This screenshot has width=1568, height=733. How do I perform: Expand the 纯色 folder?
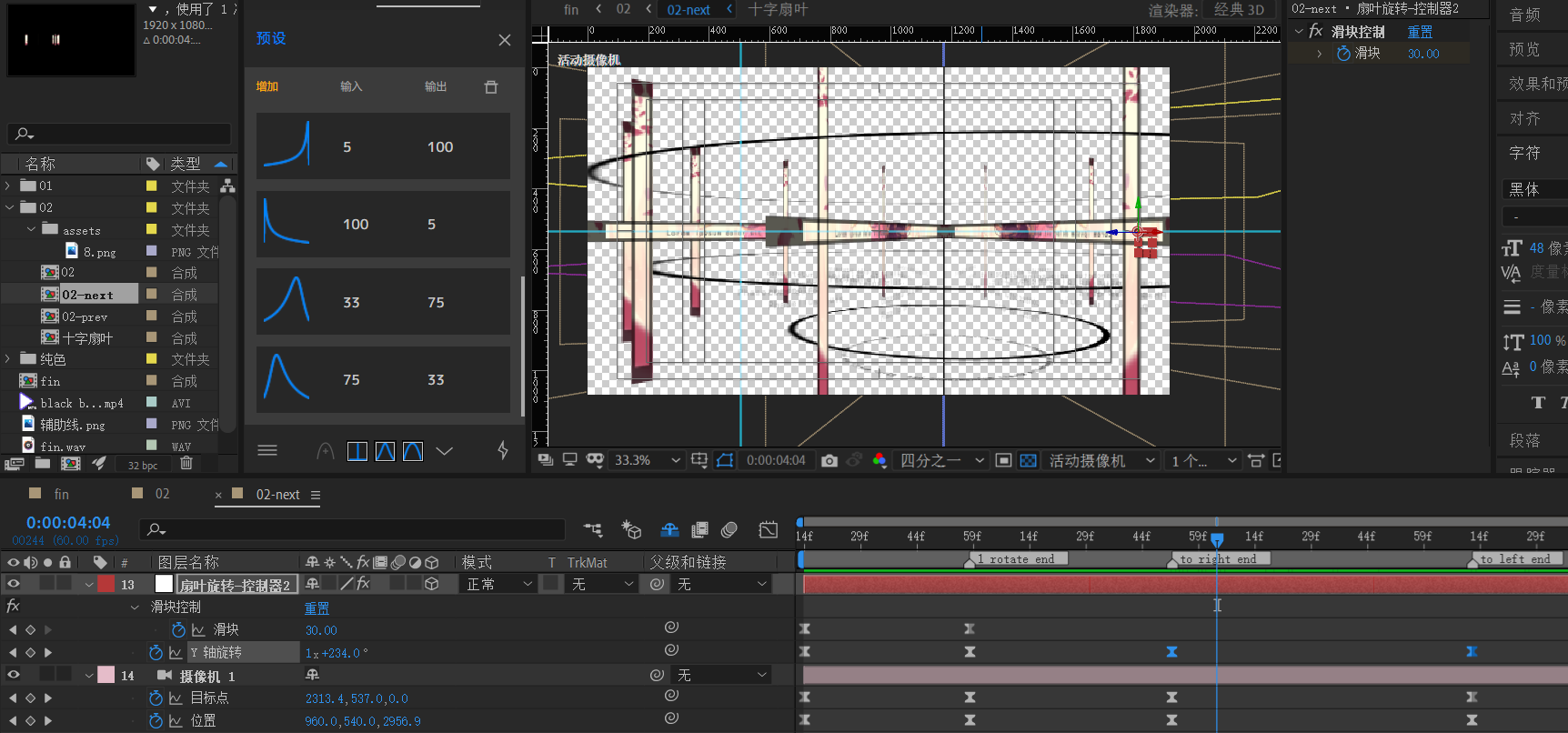[8, 359]
